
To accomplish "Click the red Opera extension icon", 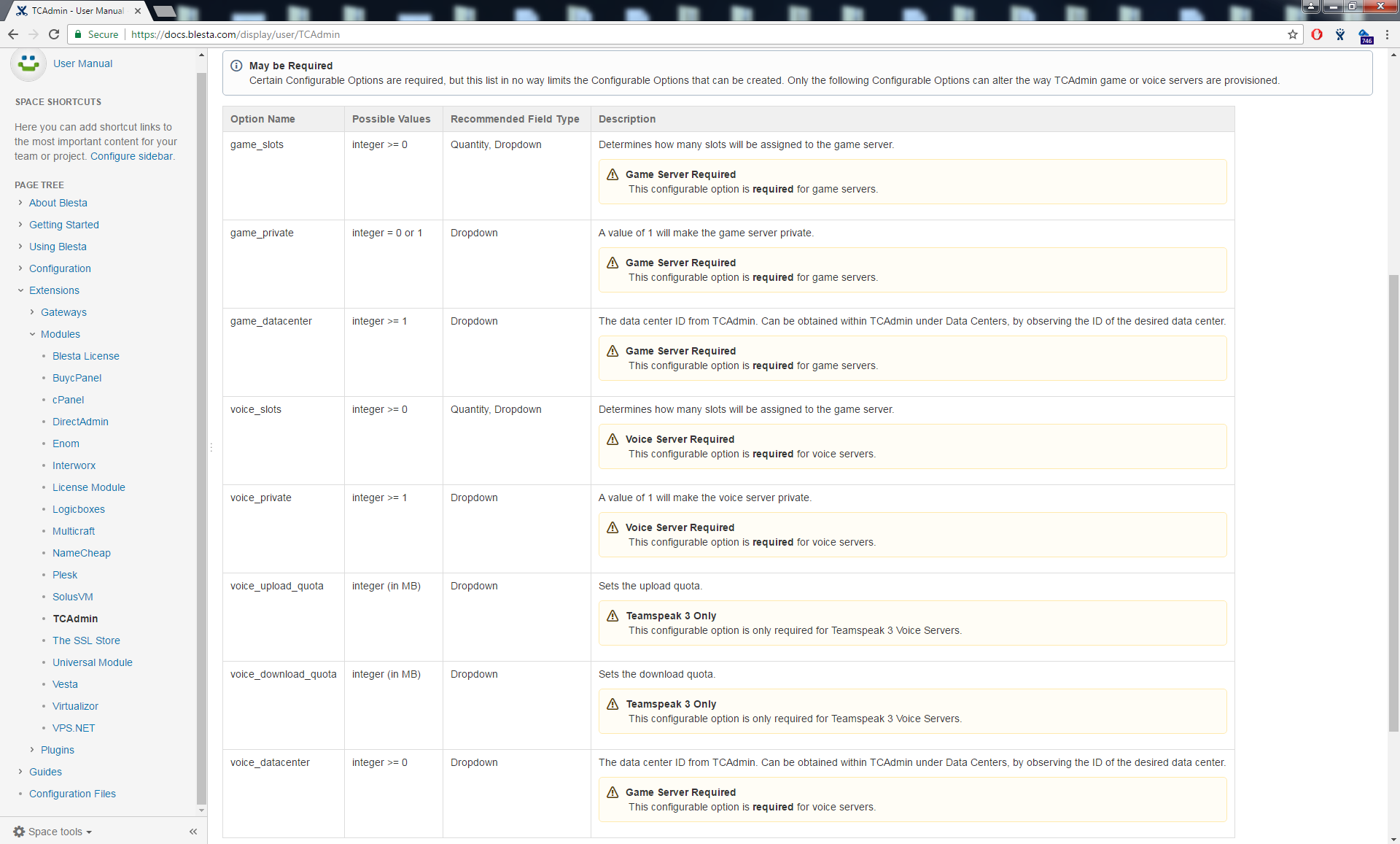I will coord(1317,34).
